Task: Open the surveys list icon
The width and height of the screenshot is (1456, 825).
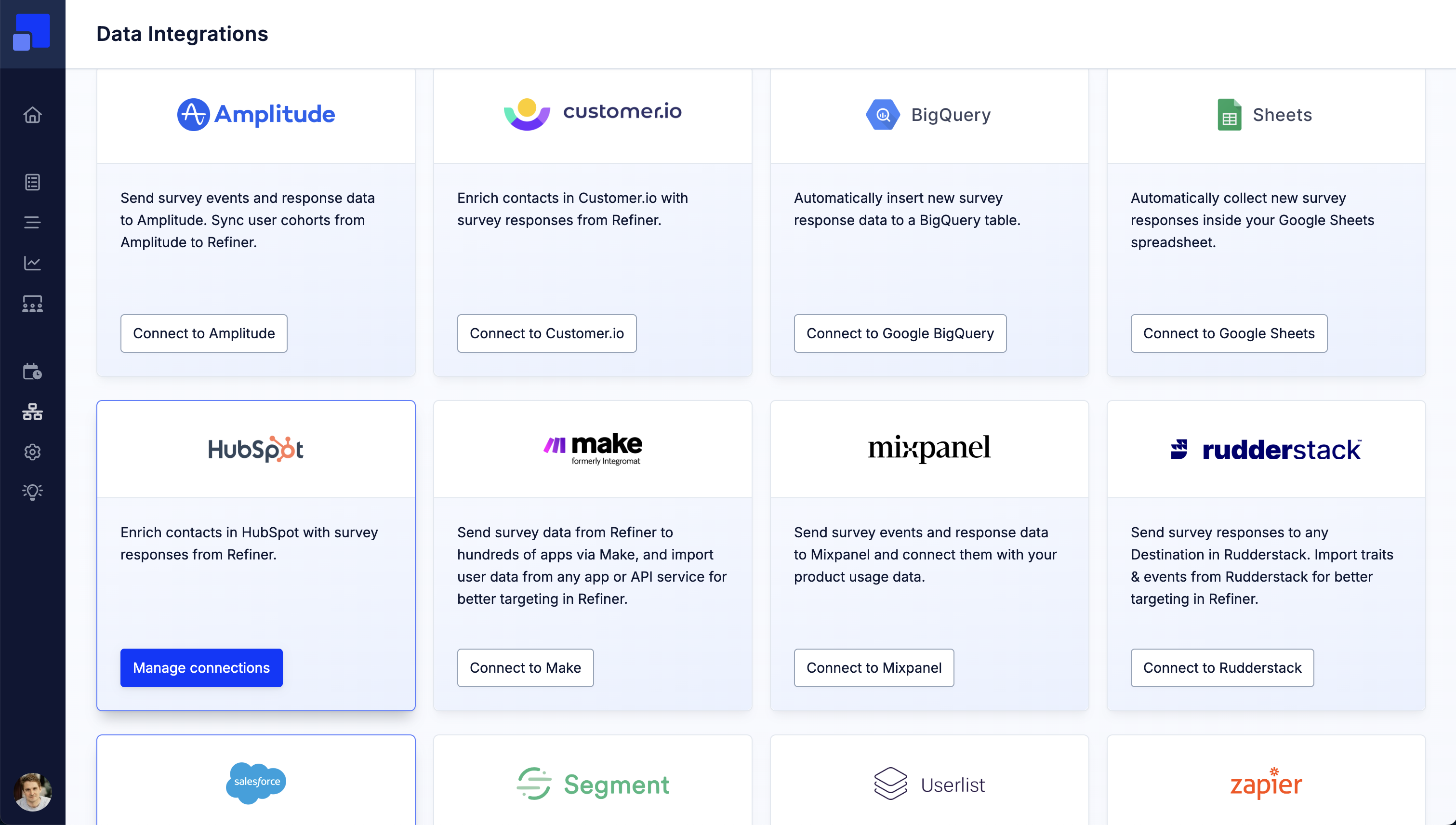Action: point(32,182)
